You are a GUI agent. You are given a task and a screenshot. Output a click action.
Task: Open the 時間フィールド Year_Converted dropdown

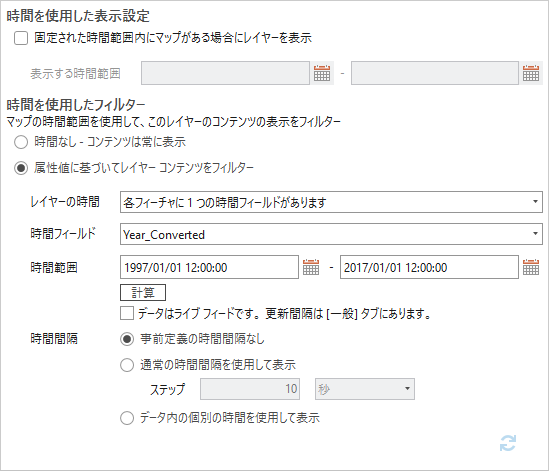click(331, 234)
